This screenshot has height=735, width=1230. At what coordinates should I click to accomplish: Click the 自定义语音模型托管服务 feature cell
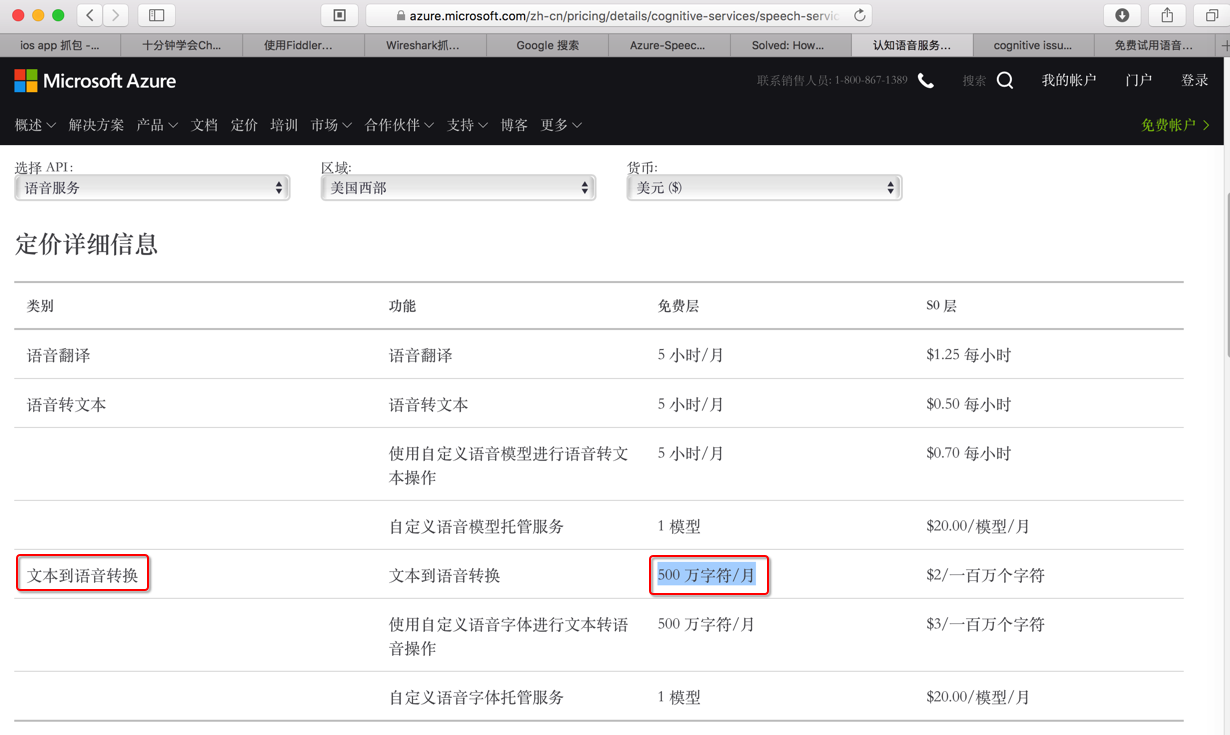point(476,527)
